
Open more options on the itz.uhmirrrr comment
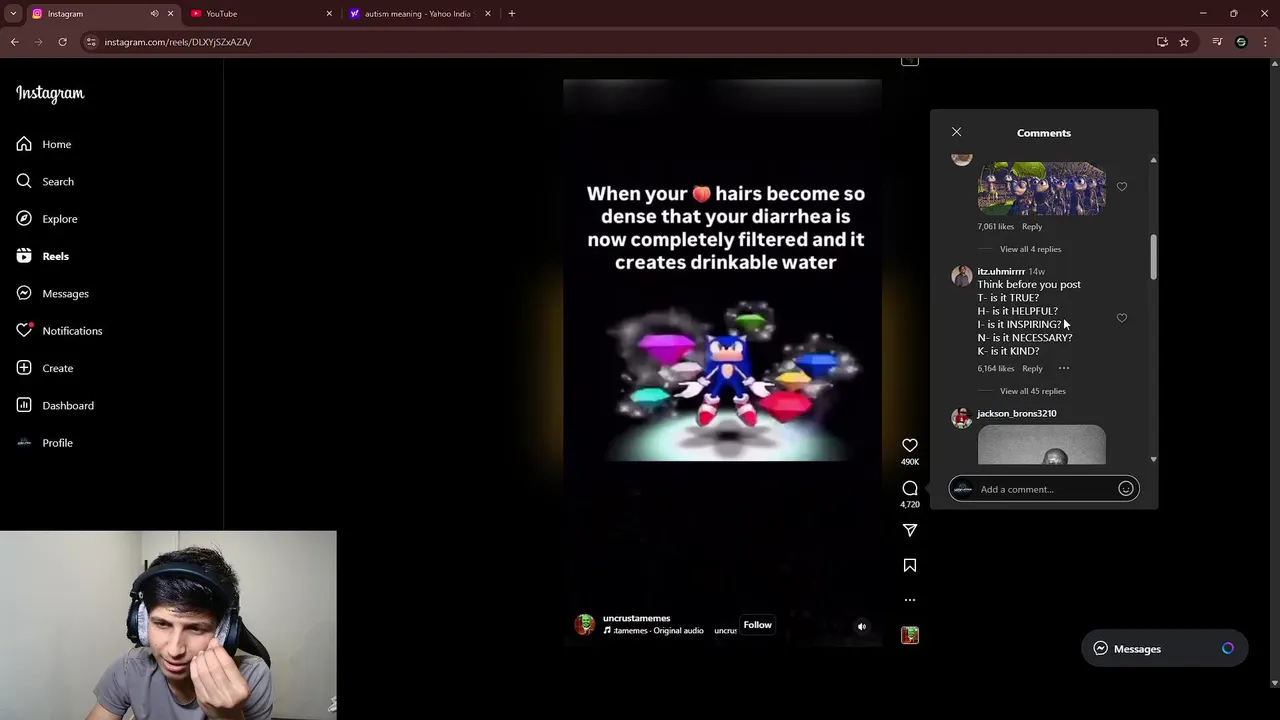(x=1064, y=368)
